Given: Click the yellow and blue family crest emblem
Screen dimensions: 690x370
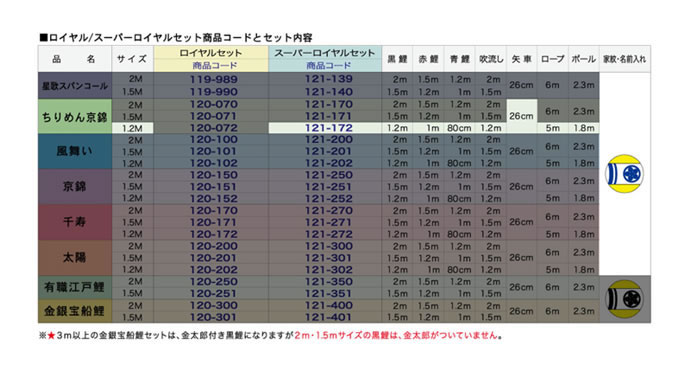Looking at the screenshot, I should (x=624, y=174).
